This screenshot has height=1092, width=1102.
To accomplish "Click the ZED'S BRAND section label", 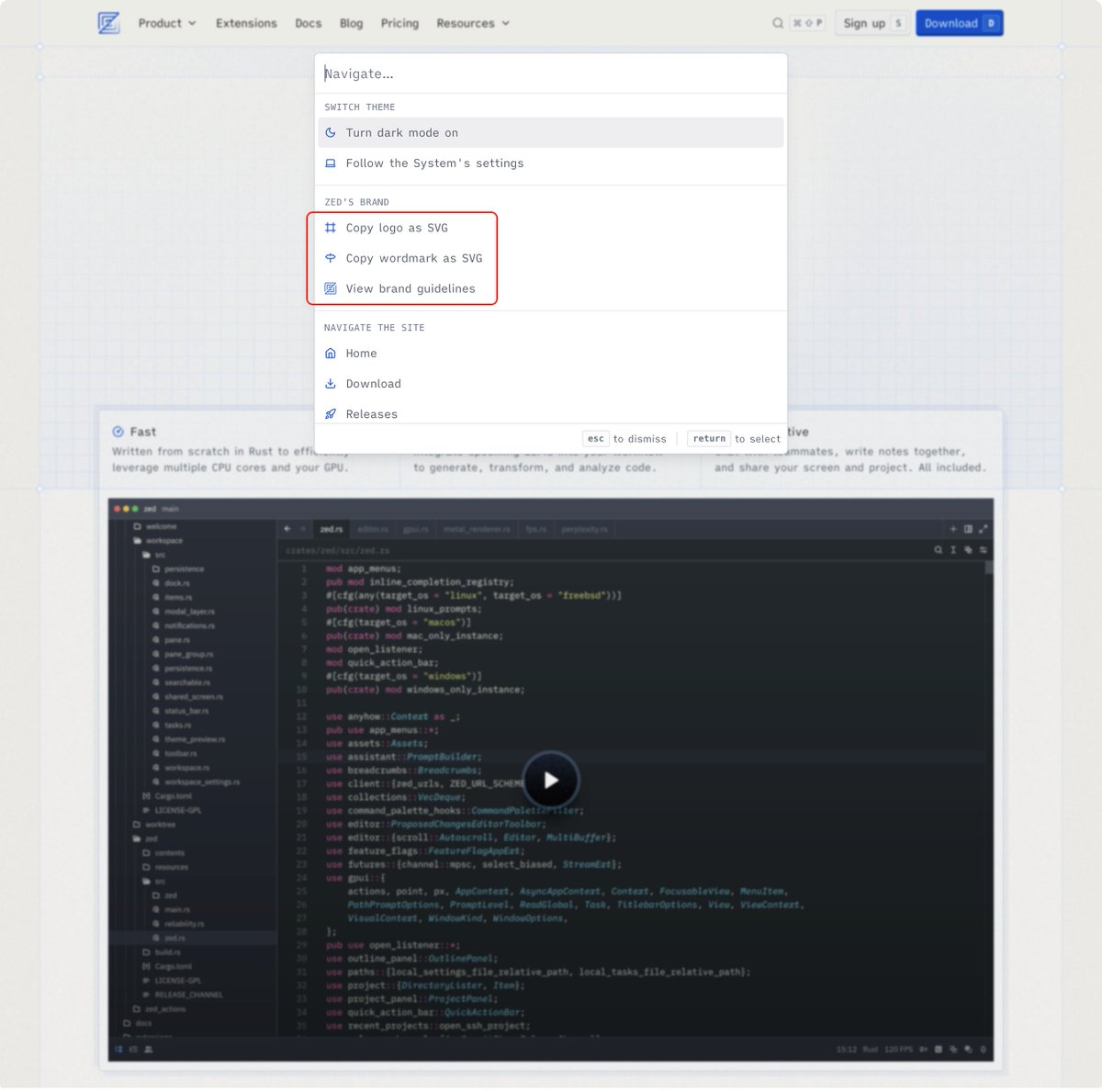I will (x=356, y=202).
